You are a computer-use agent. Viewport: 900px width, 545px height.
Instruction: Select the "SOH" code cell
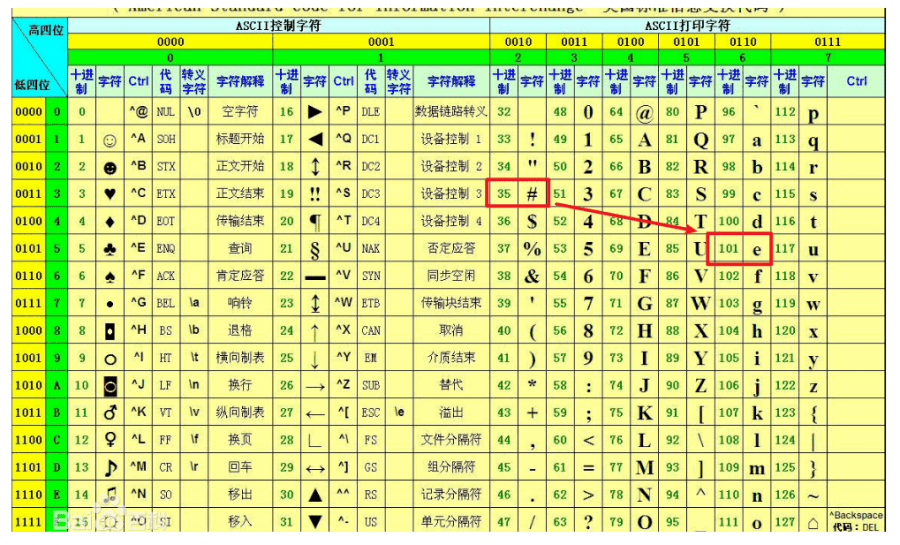(x=166, y=139)
